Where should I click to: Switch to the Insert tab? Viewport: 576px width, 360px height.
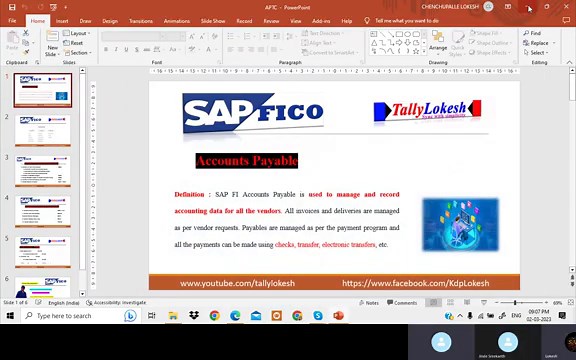point(62,21)
